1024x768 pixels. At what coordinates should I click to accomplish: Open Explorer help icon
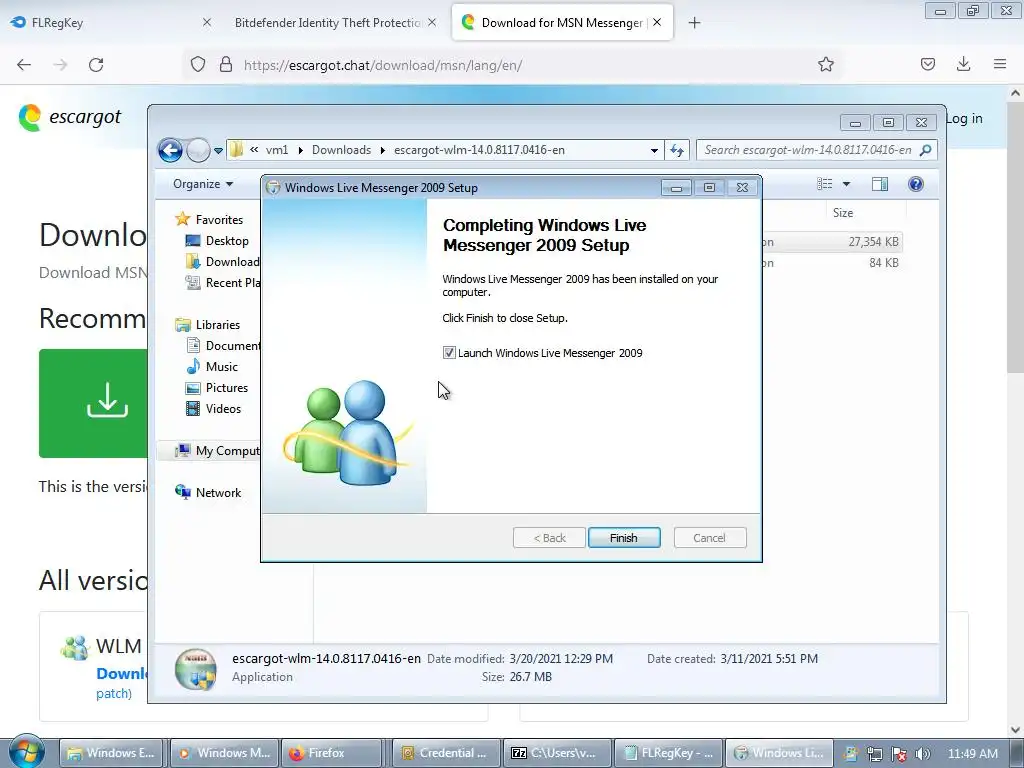click(916, 184)
